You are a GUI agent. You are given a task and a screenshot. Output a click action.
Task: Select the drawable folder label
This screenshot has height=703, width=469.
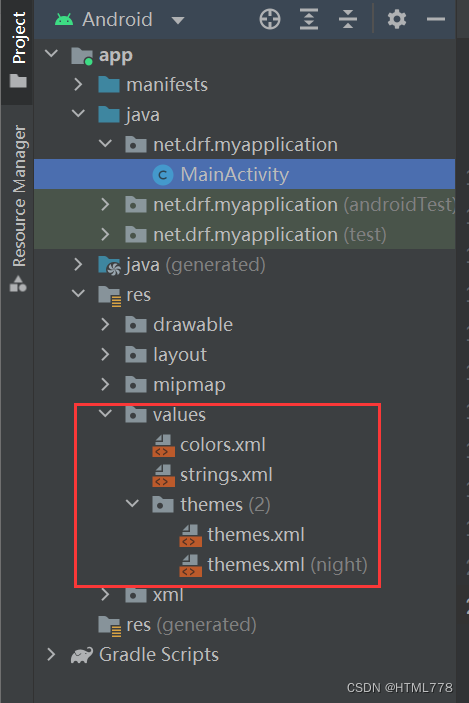tap(193, 325)
